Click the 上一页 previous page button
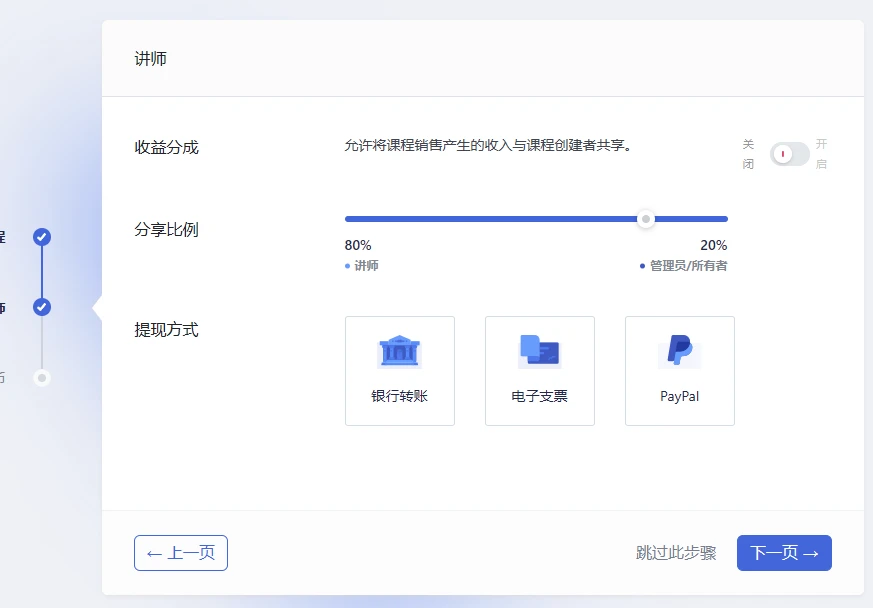873x608 pixels. (x=181, y=553)
